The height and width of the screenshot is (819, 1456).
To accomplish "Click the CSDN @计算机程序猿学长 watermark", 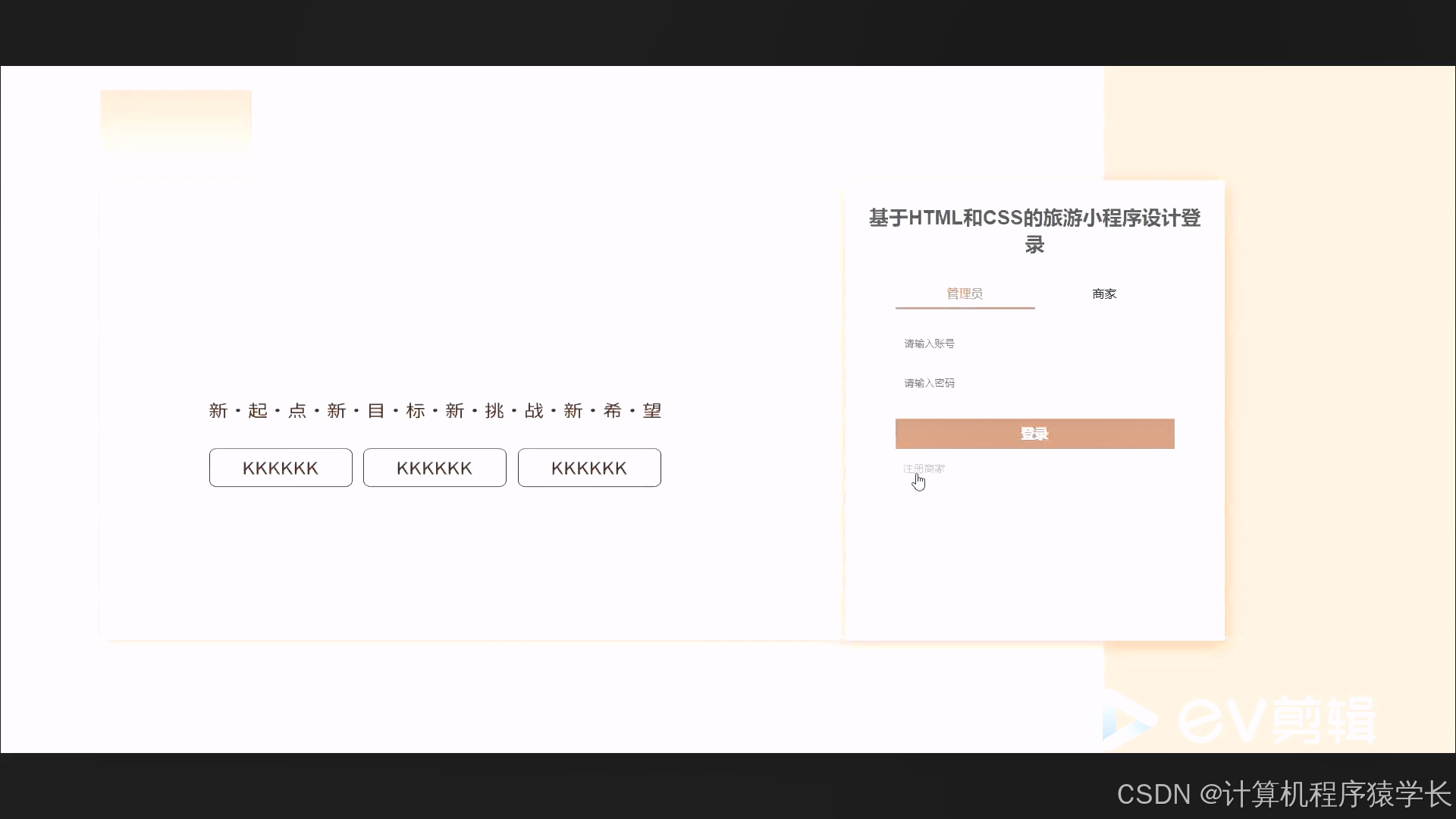I will click(1283, 794).
